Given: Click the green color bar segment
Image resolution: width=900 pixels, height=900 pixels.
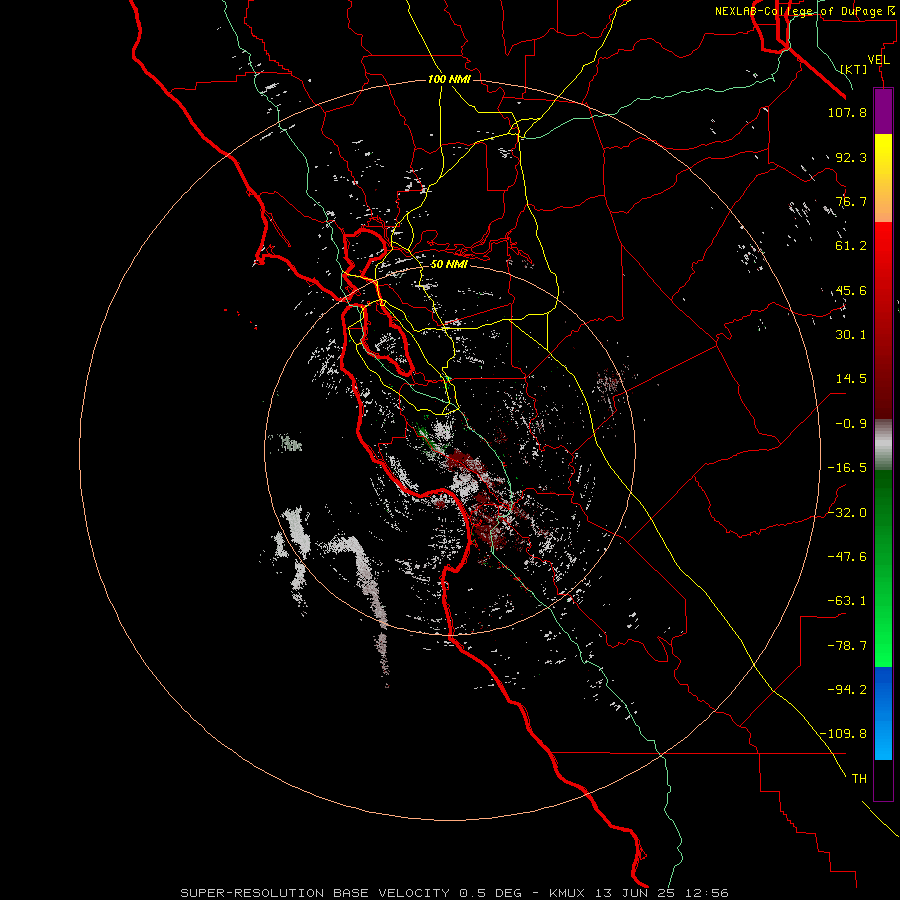Looking at the screenshot, I should click(883, 568).
